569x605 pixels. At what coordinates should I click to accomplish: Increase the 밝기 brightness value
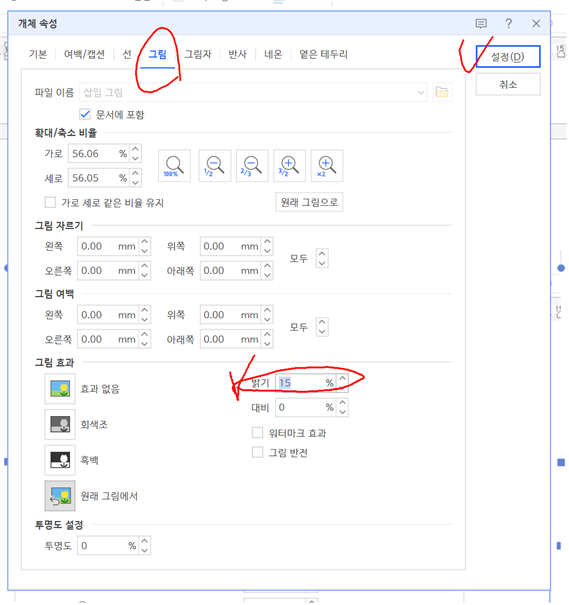point(343,378)
